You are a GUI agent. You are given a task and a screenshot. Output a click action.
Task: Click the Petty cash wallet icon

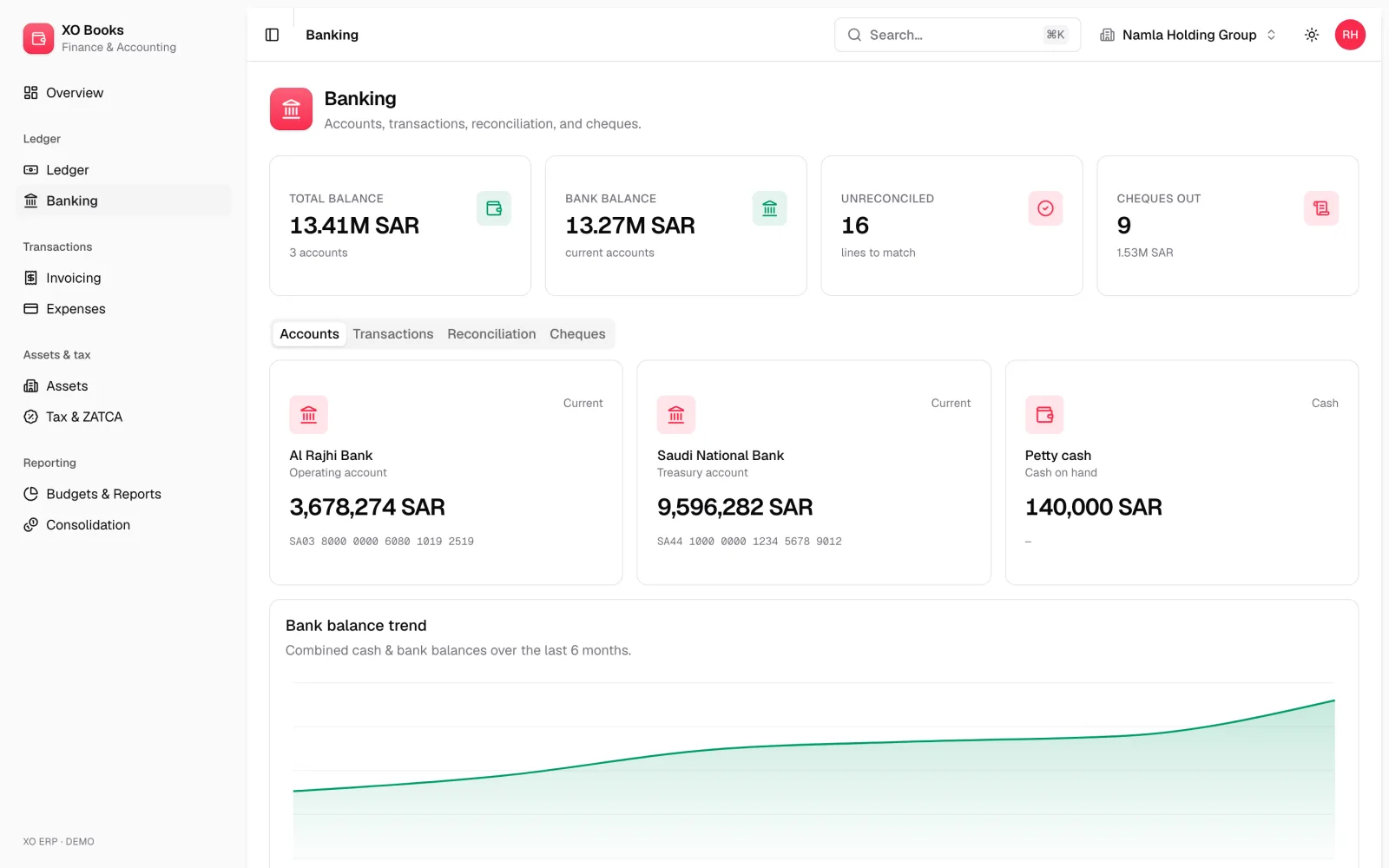(x=1044, y=415)
